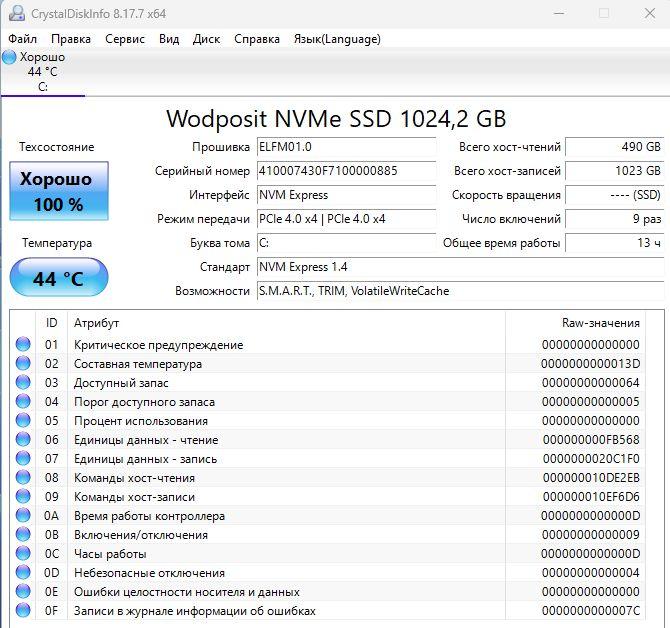Click status circle for Часы работы row
Viewport: 670px width, 628px height.
[x=23, y=554]
